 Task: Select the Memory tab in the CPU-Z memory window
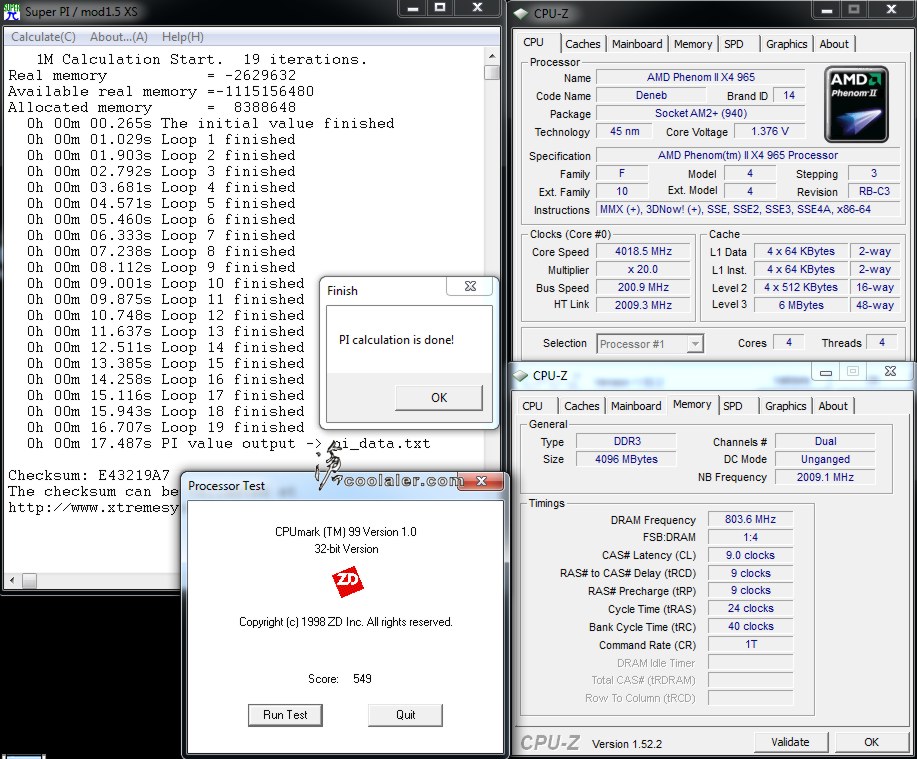tap(692, 405)
